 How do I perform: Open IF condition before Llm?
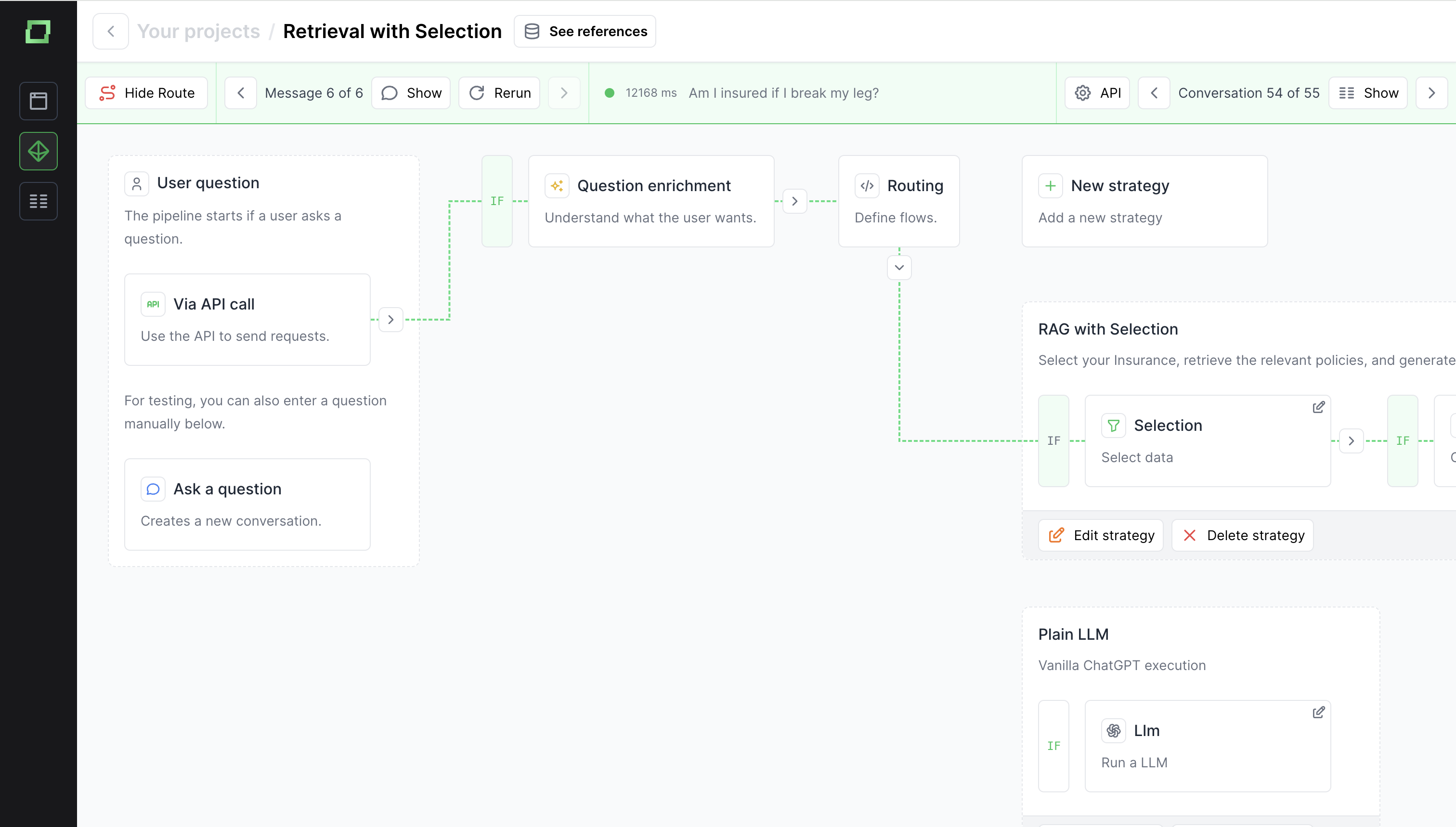[1054, 746]
